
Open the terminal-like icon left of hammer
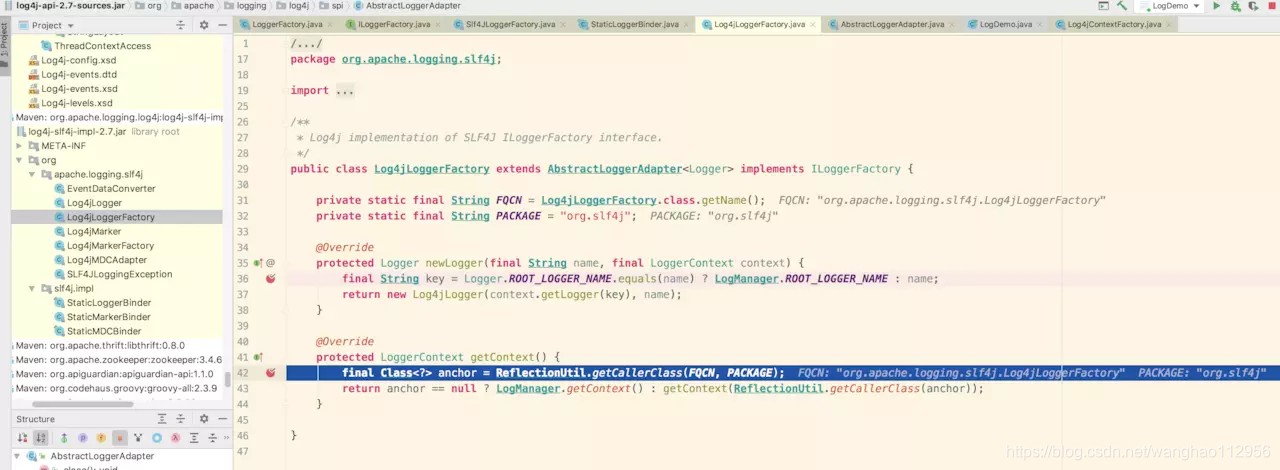click(1104, 6)
